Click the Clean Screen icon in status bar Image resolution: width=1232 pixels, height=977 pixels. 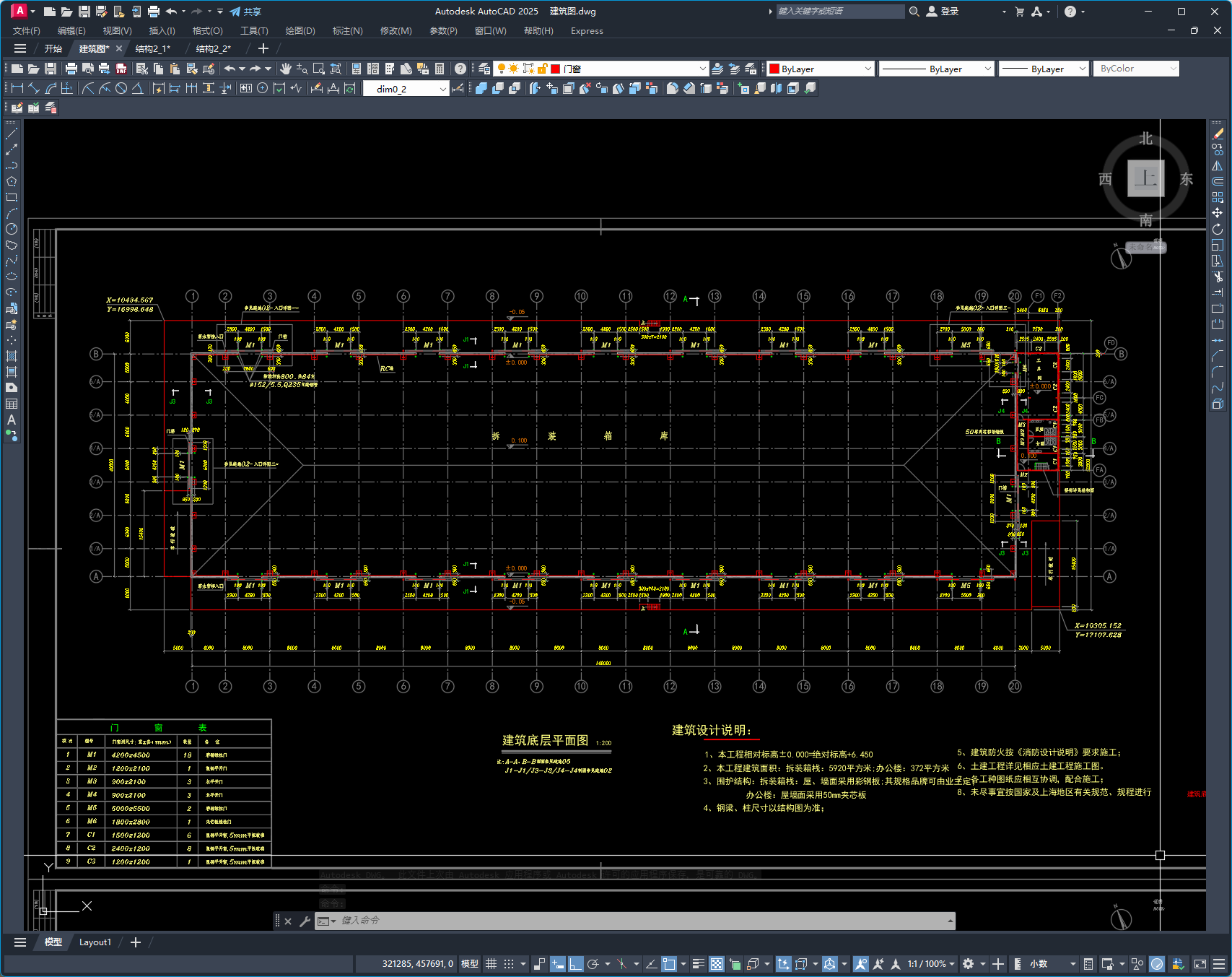1200,964
